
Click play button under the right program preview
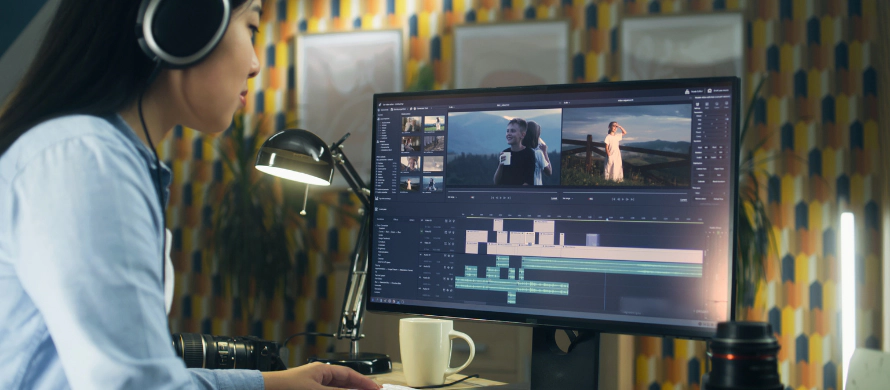tap(623, 199)
